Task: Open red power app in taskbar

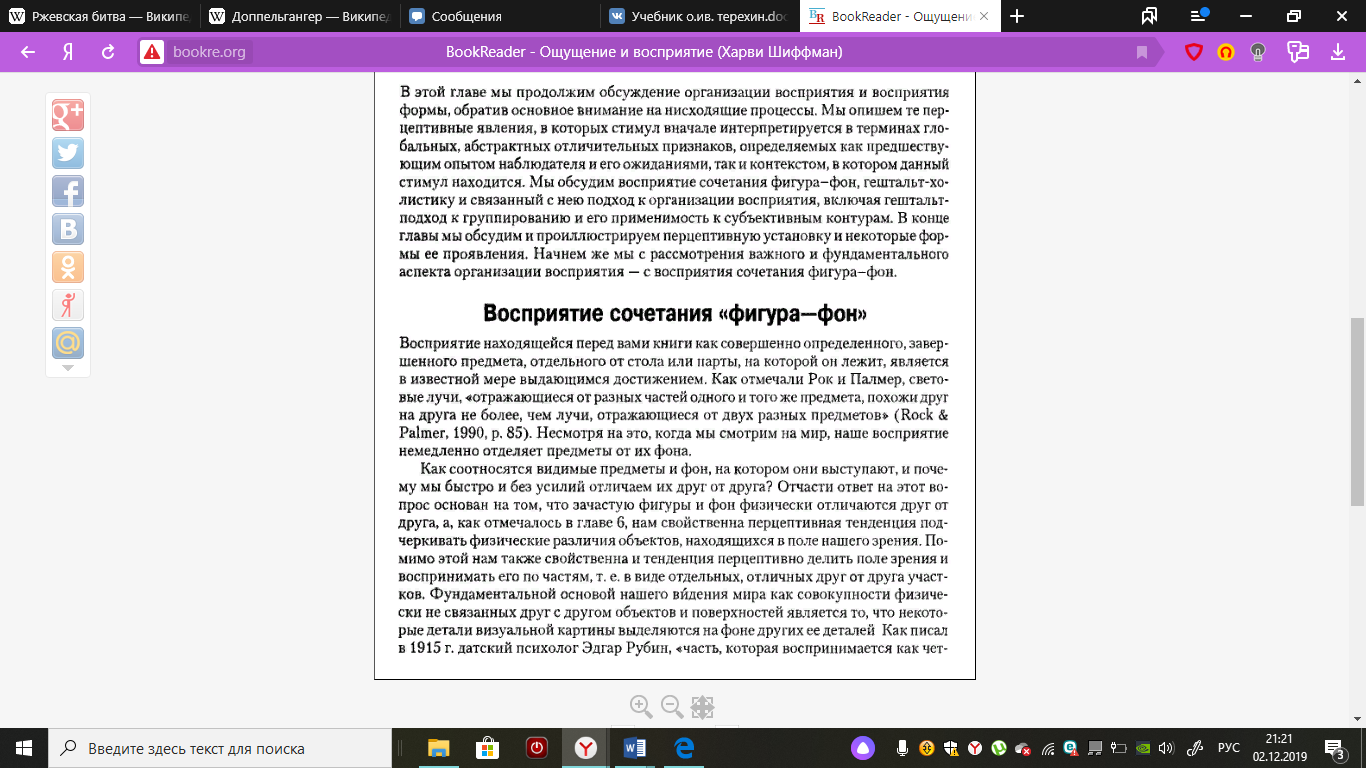Action: click(536, 748)
